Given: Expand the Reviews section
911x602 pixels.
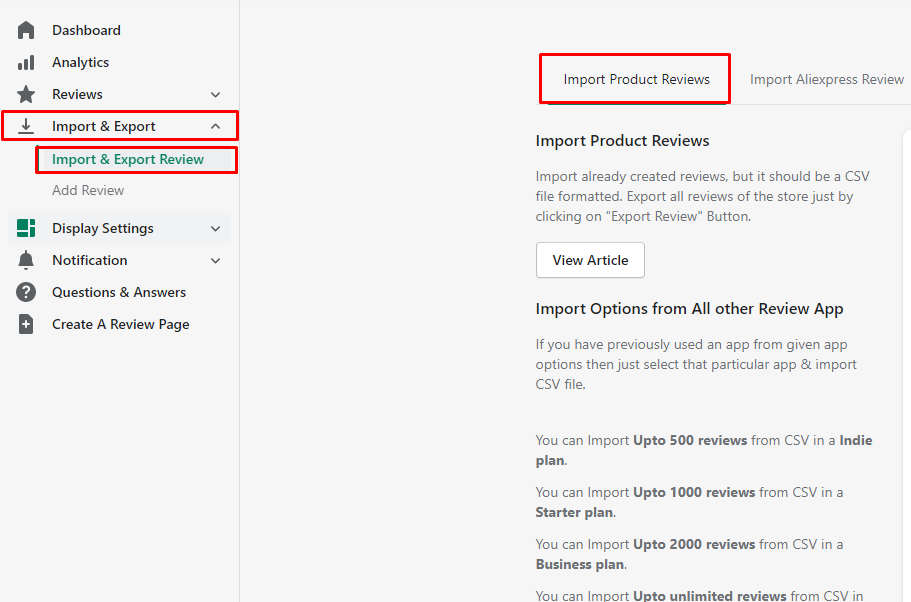Looking at the screenshot, I should coord(215,93).
